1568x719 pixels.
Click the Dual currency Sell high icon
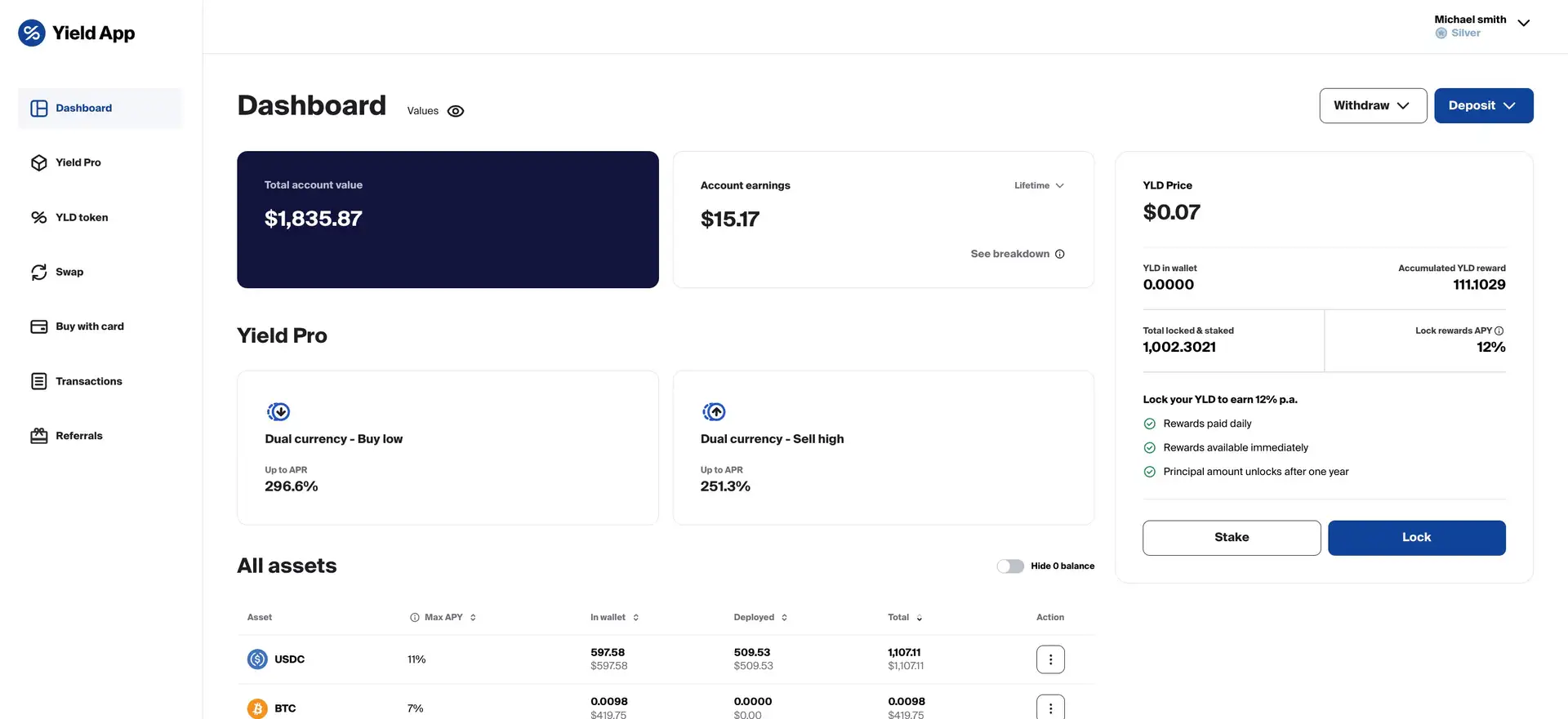[714, 412]
